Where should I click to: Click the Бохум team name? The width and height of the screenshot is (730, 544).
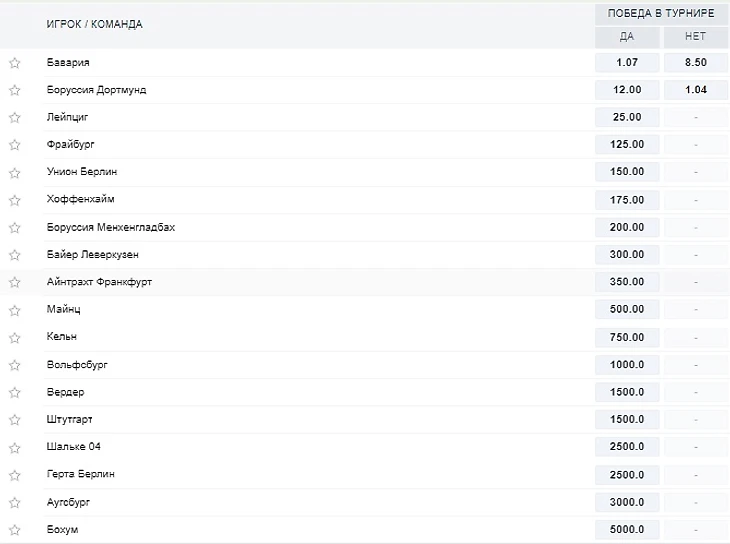(62, 530)
